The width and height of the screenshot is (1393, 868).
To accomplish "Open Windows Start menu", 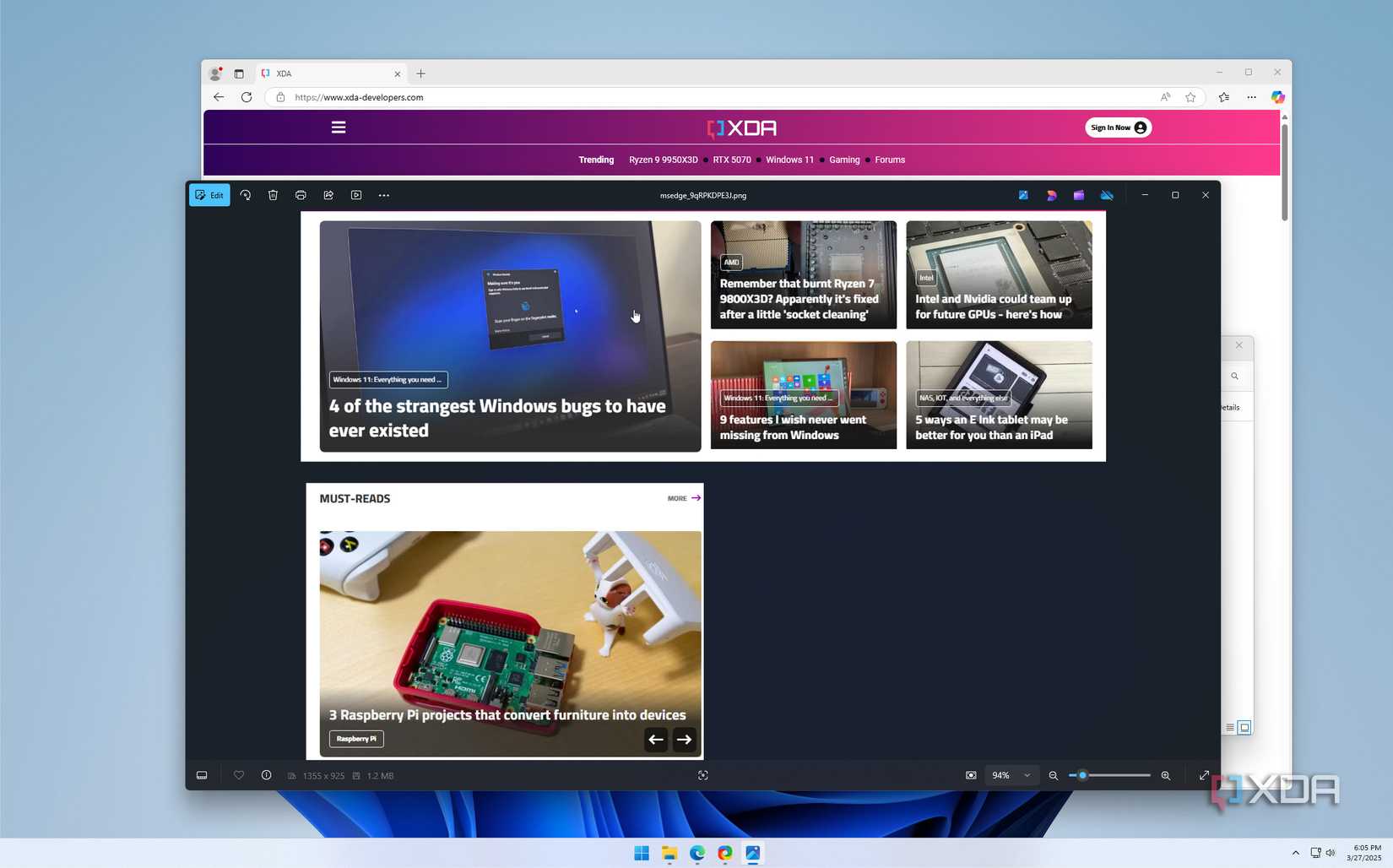I will pyautogui.click(x=642, y=853).
